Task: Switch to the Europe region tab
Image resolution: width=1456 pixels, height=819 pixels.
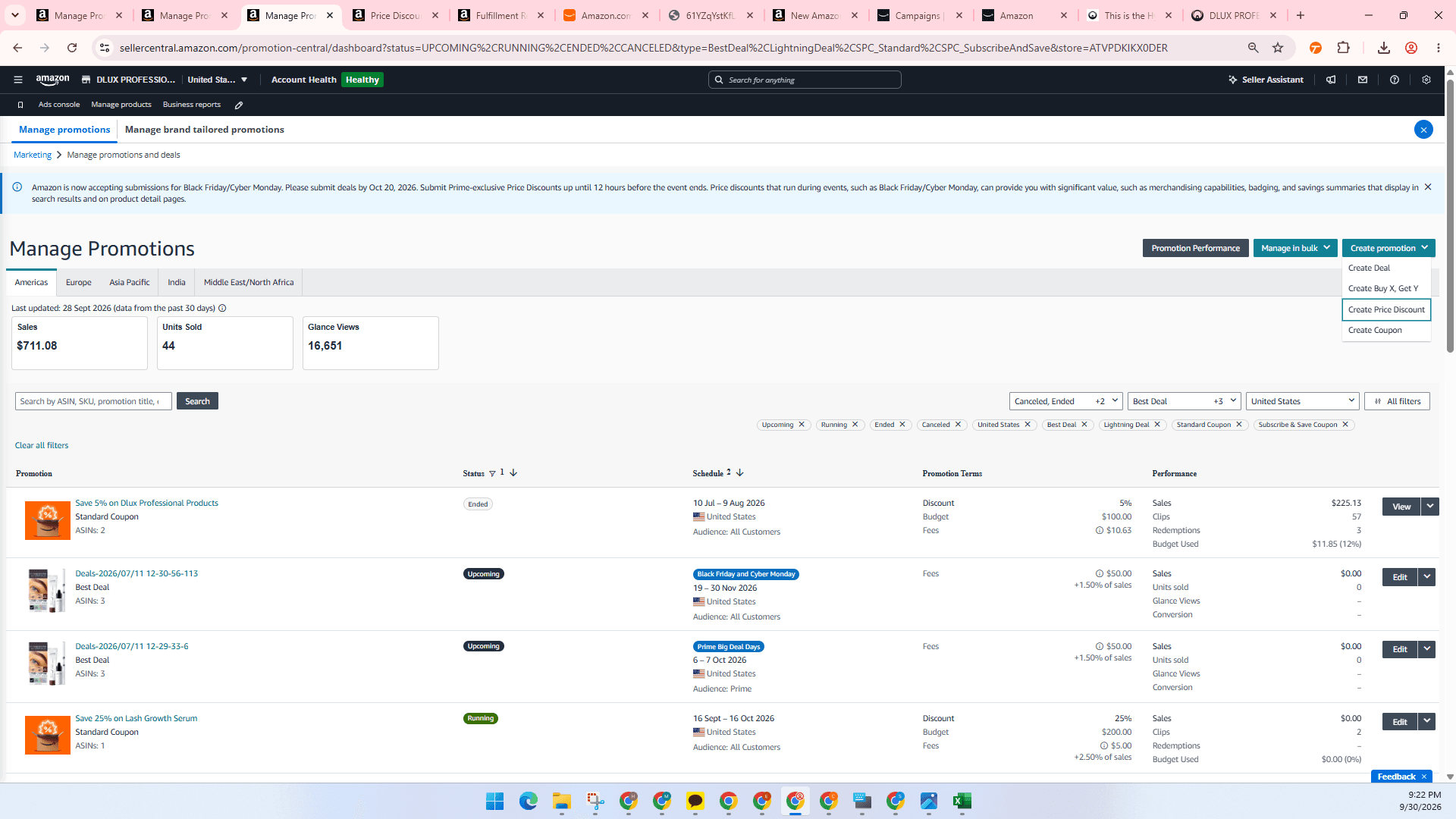Action: (78, 283)
